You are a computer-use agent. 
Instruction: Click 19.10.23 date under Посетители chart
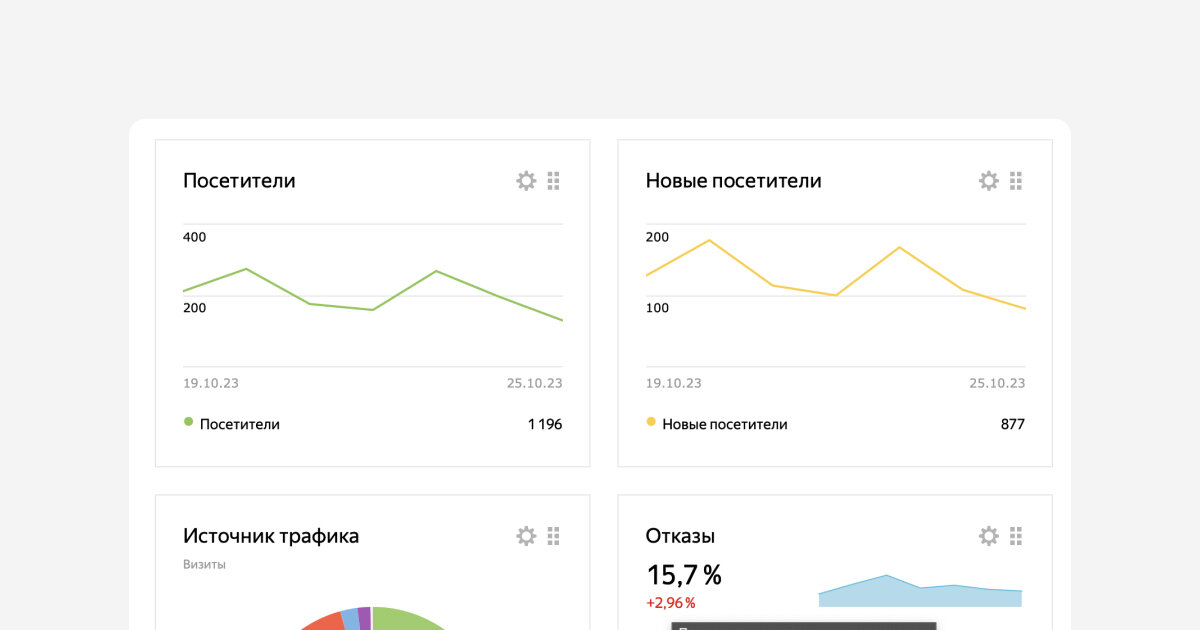(211, 383)
